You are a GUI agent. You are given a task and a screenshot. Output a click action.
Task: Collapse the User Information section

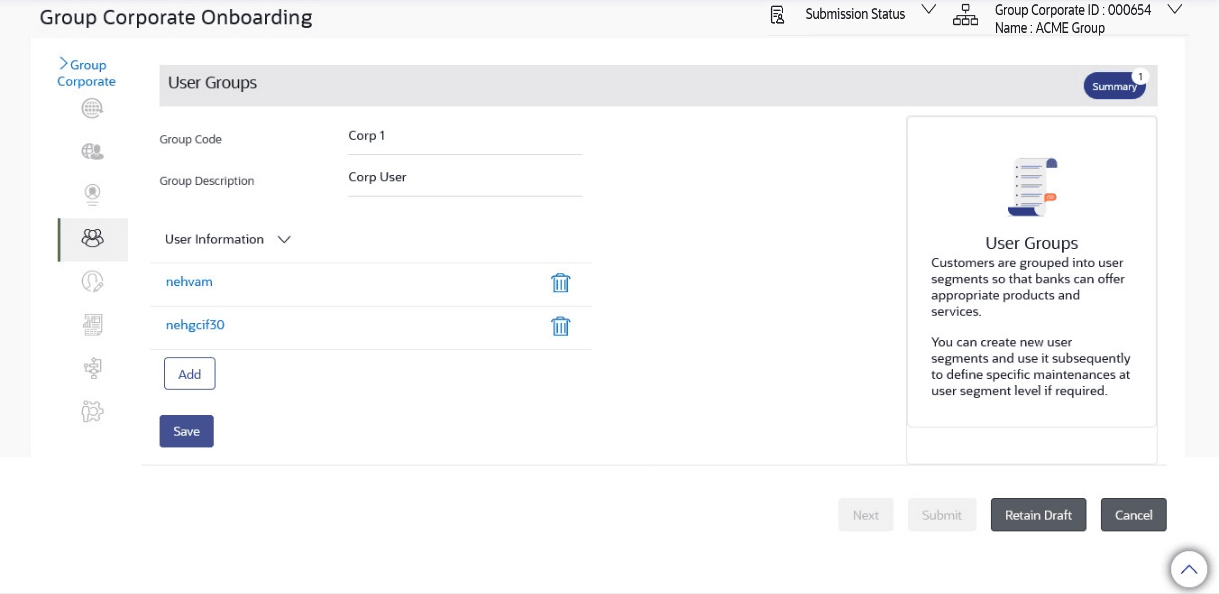(x=283, y=240)
